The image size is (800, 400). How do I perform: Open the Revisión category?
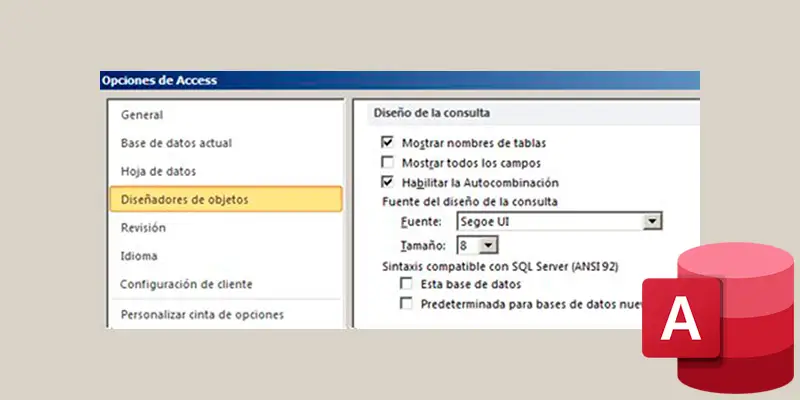(x=143, y=228)
